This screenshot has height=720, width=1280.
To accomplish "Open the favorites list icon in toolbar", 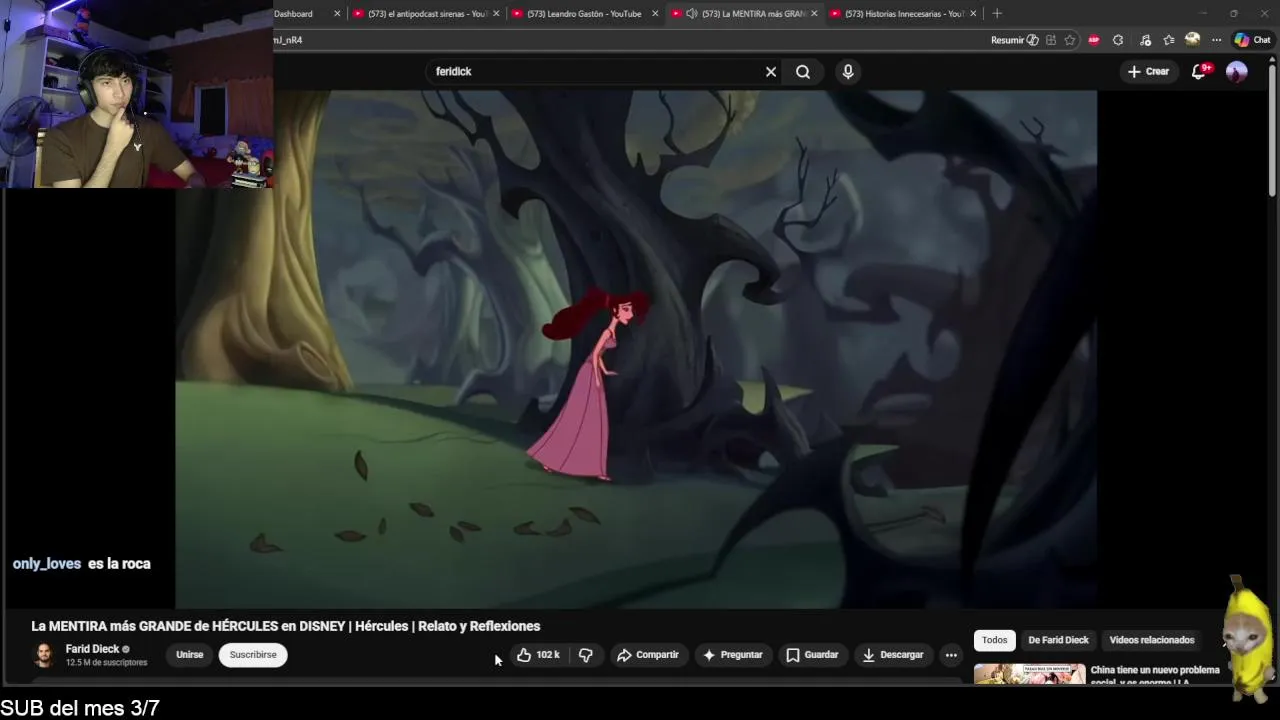I will (1168, 40).
